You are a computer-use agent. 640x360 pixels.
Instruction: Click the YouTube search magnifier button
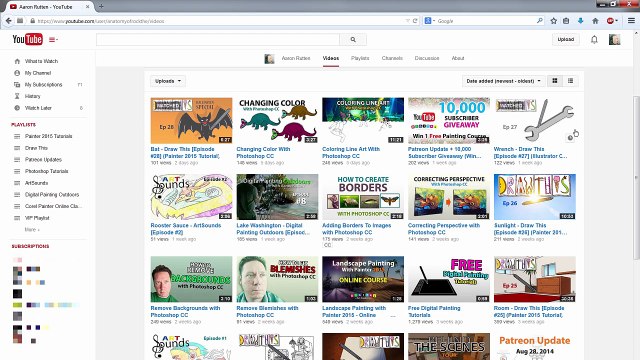353,40
